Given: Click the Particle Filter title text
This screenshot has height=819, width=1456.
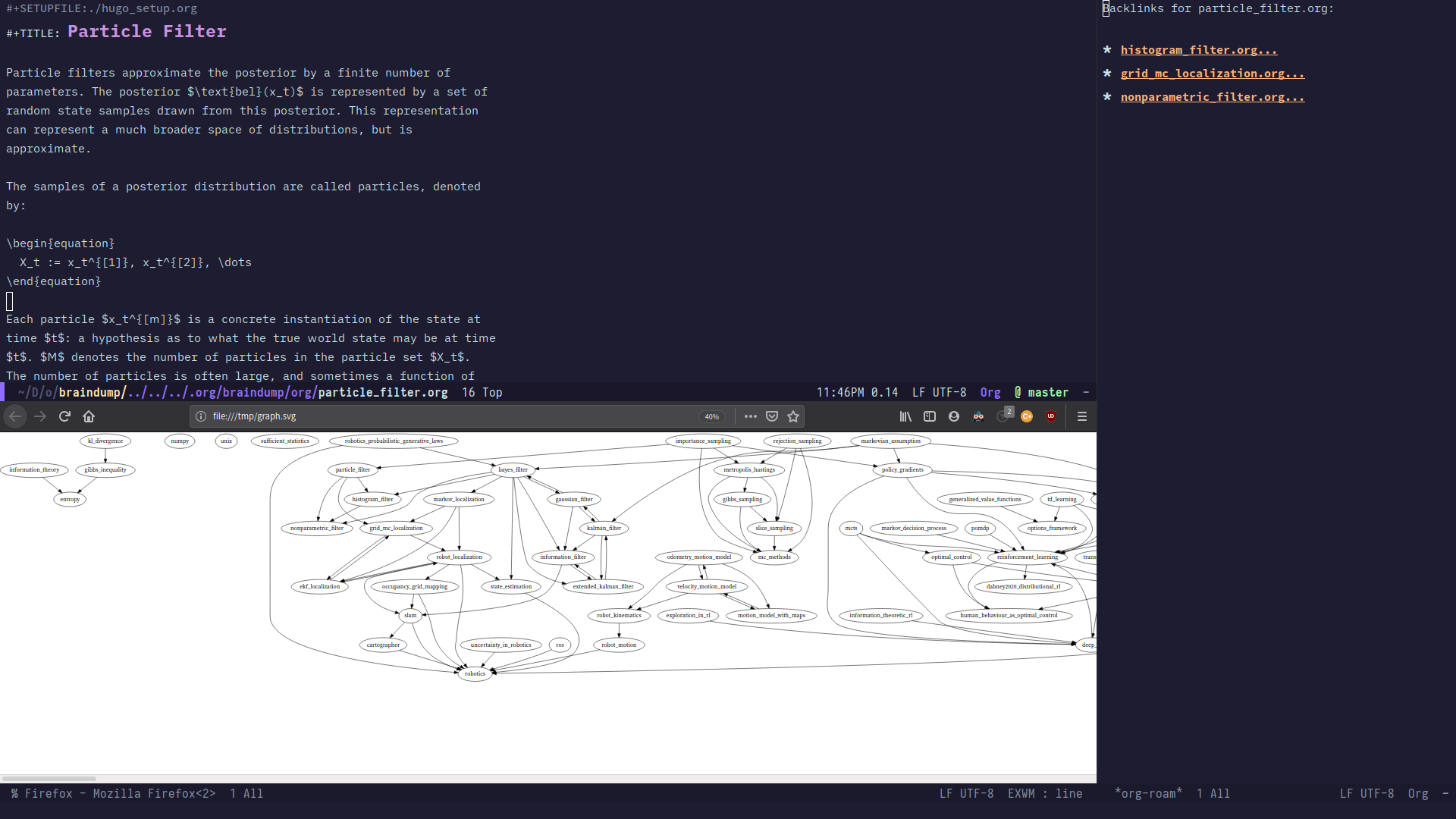Looking at the screenshot, I should click(147, 32).
